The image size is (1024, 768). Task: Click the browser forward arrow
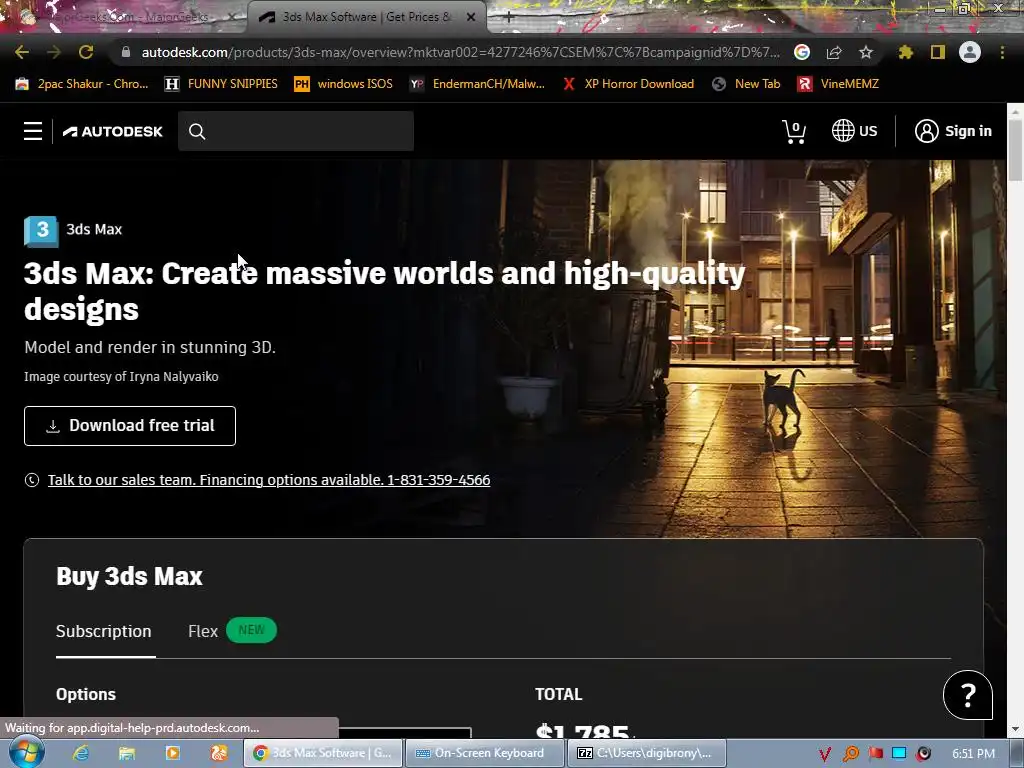point(54,52)
